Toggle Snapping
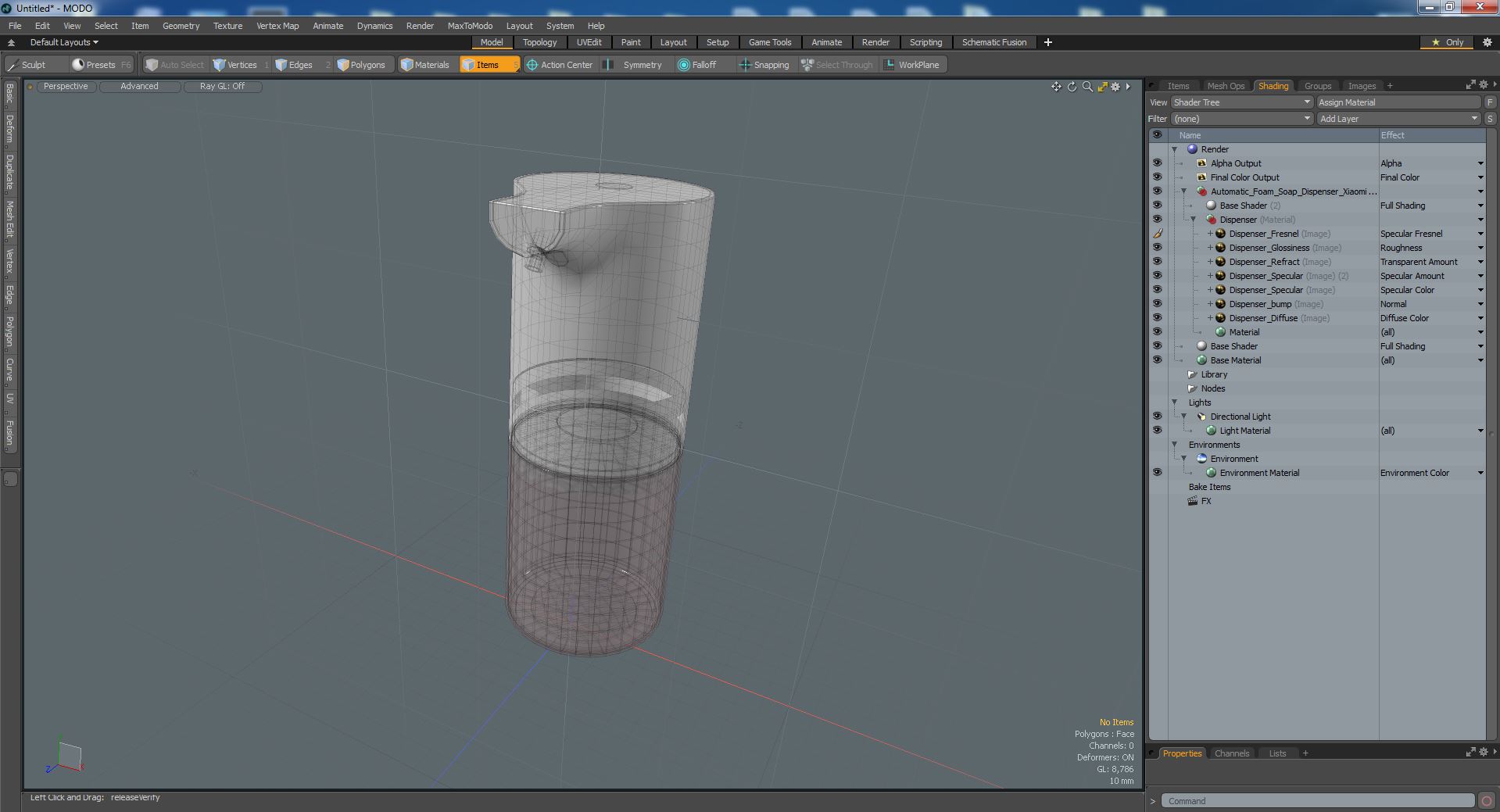 click(766, 65)
